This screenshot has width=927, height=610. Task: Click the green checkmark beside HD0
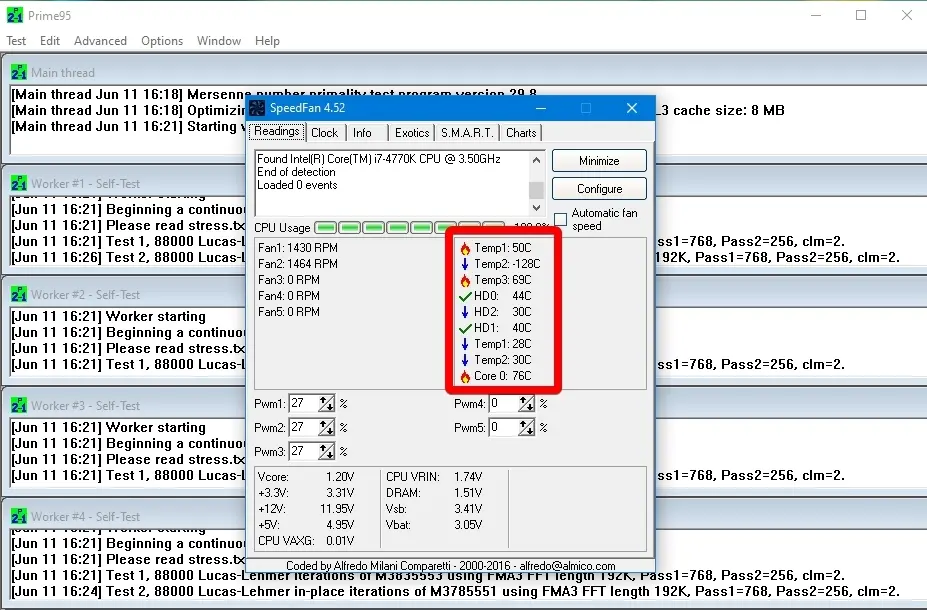tap(465, 296)
